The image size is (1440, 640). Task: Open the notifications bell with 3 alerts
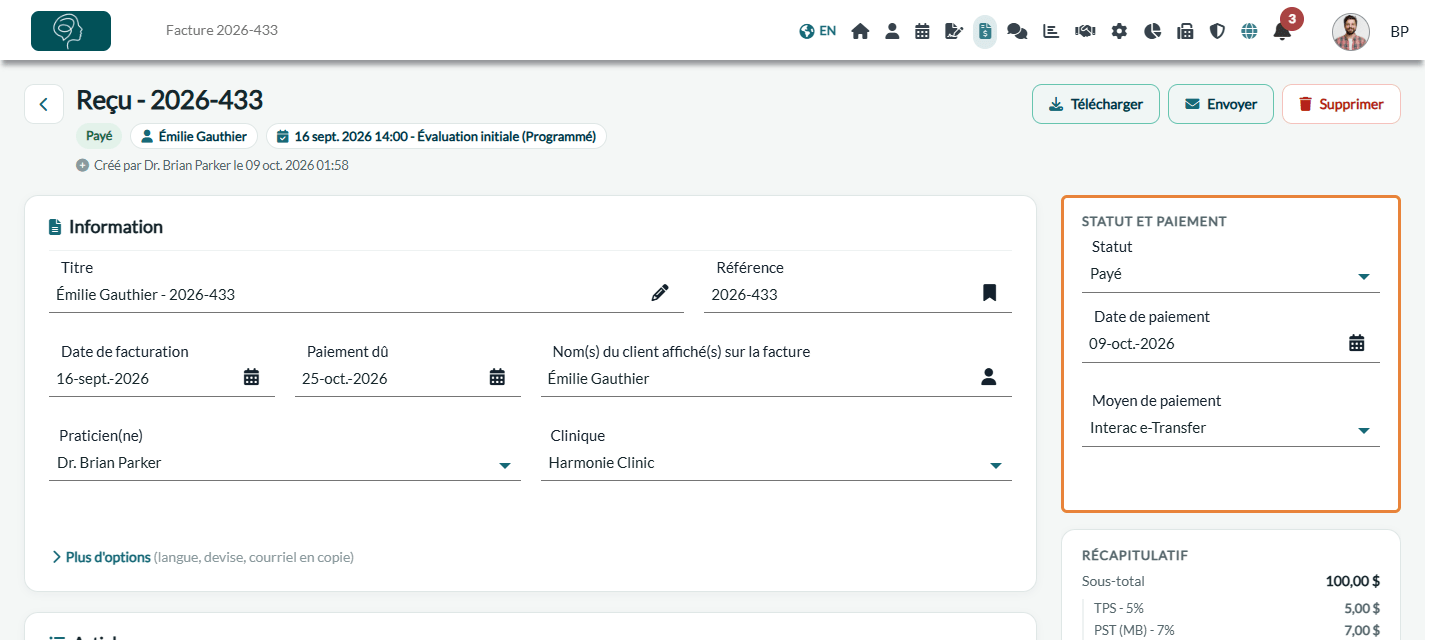tap(1282, 31)
